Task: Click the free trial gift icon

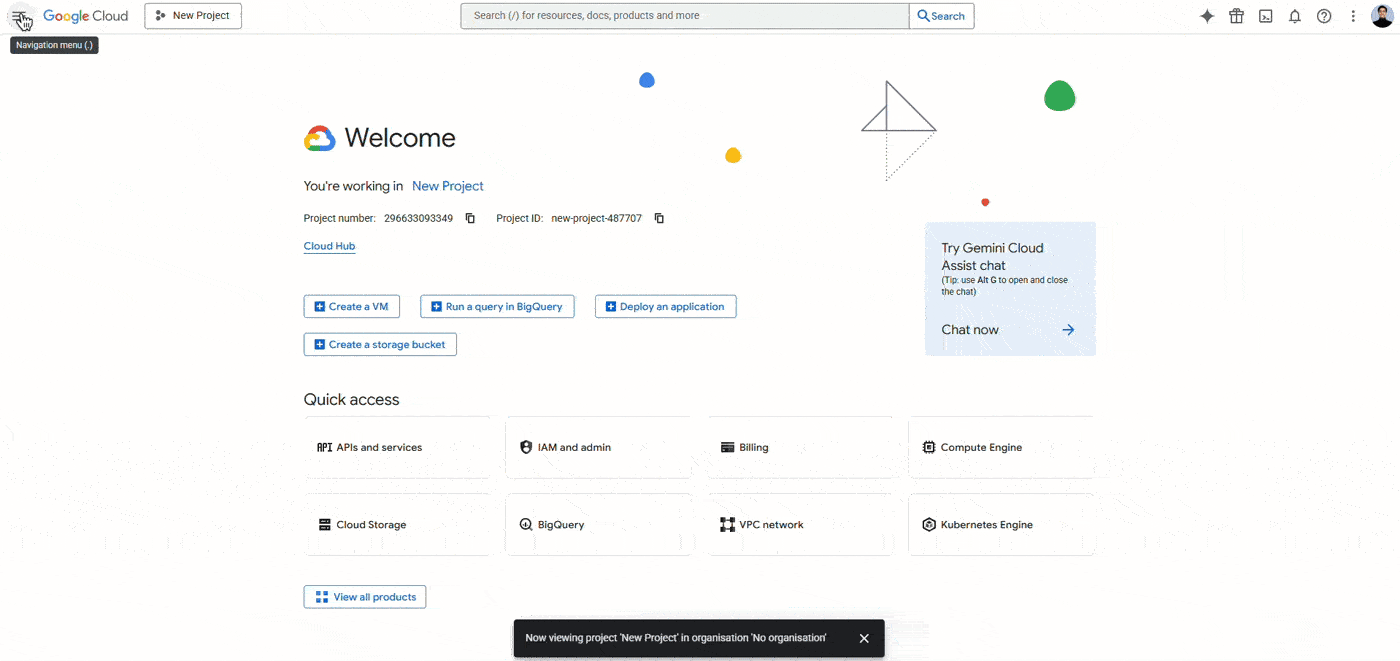Action: [x=1236, y=15]
